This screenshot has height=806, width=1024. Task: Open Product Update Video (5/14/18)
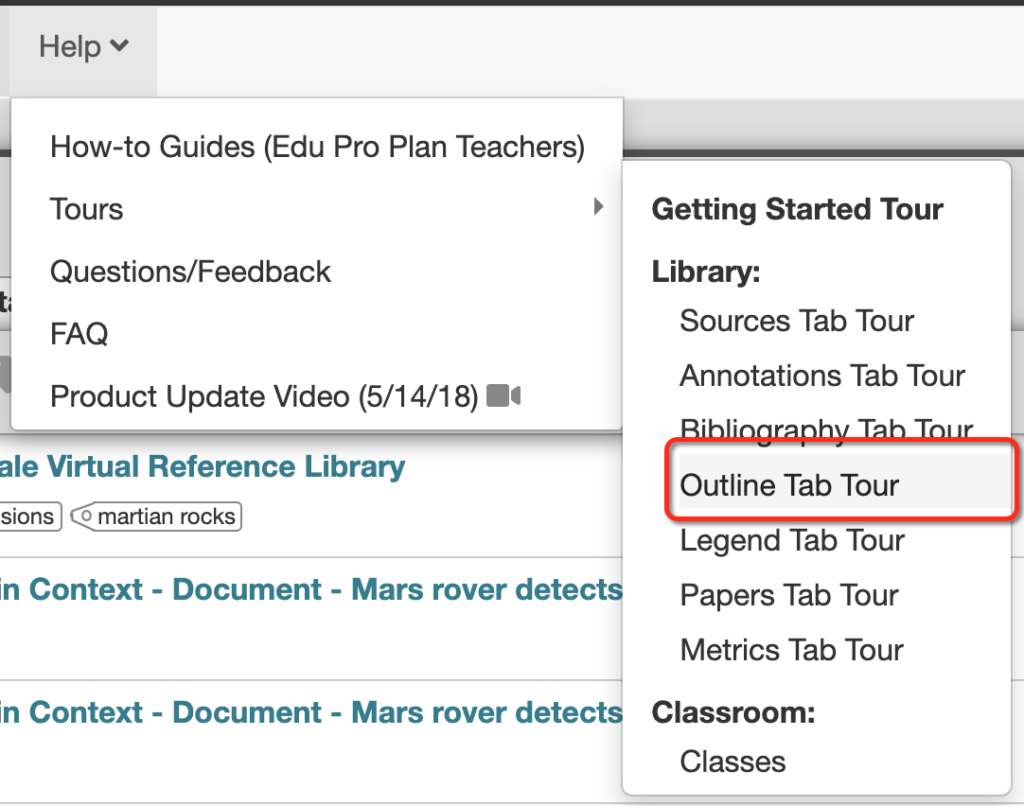tap(317, 396)
